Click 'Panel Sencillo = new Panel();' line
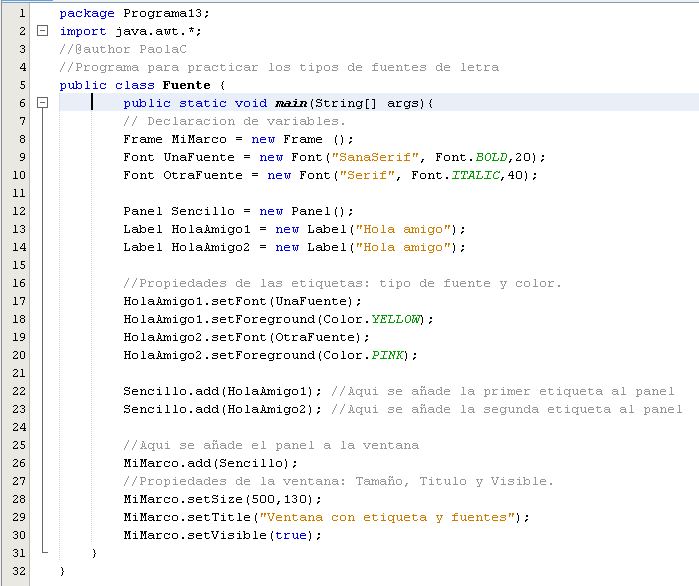 [238, 211]
